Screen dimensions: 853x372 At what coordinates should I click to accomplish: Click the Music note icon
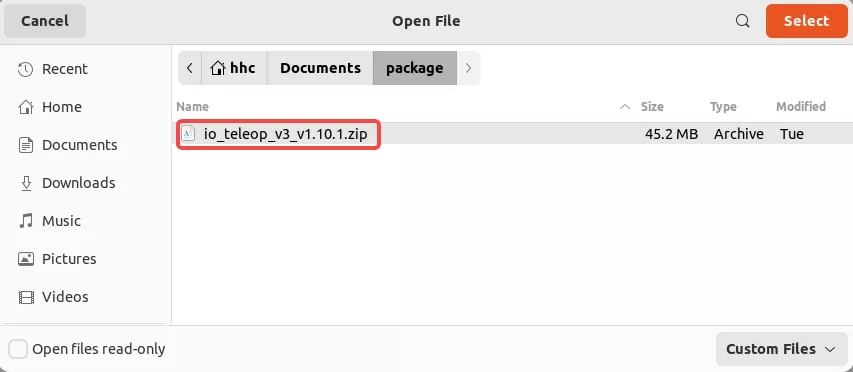point(26,221)
